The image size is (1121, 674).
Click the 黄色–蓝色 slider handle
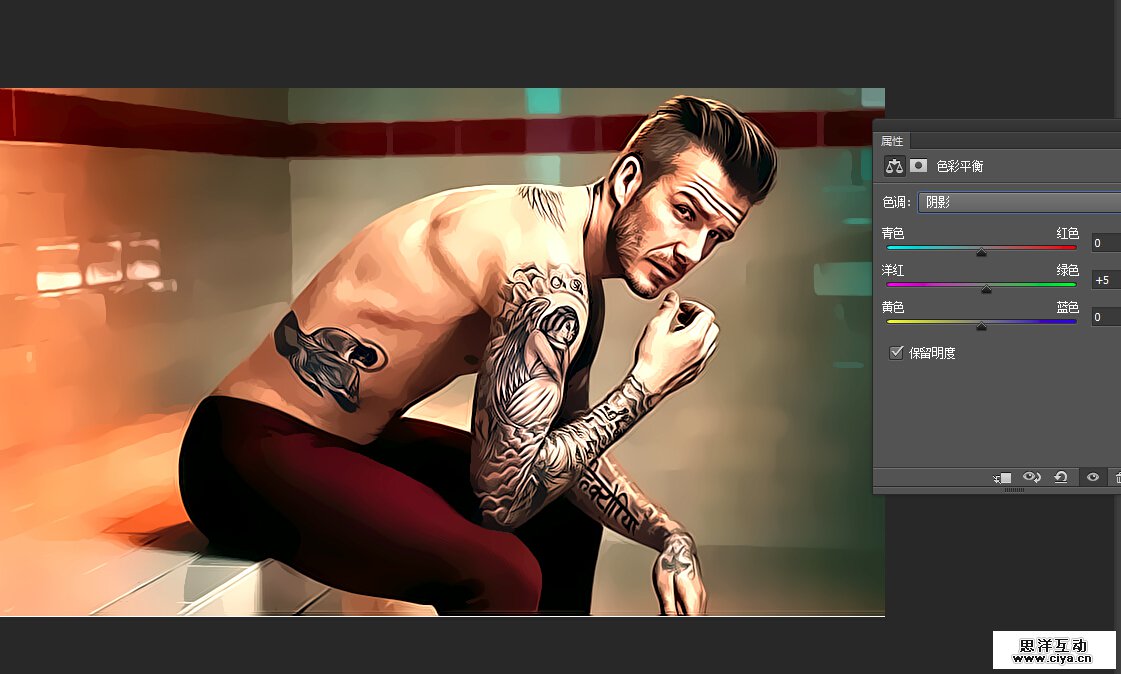981,326
